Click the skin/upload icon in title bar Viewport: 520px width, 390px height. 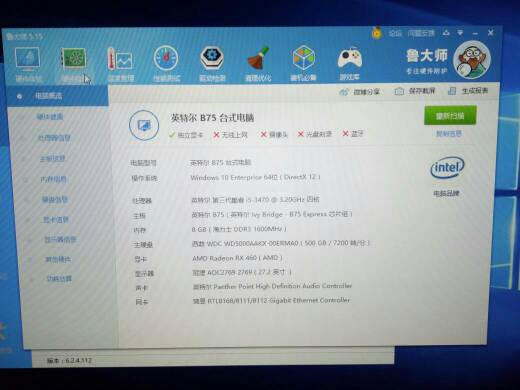pos(446,33)
